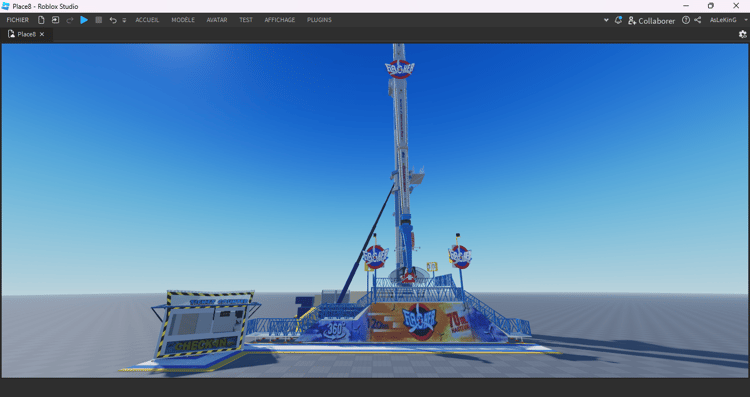The width and height of the screenshot is (750, 397).
Task: Switch to the ACCUEIL ribbon tab
Action: [x=147, y=20]
